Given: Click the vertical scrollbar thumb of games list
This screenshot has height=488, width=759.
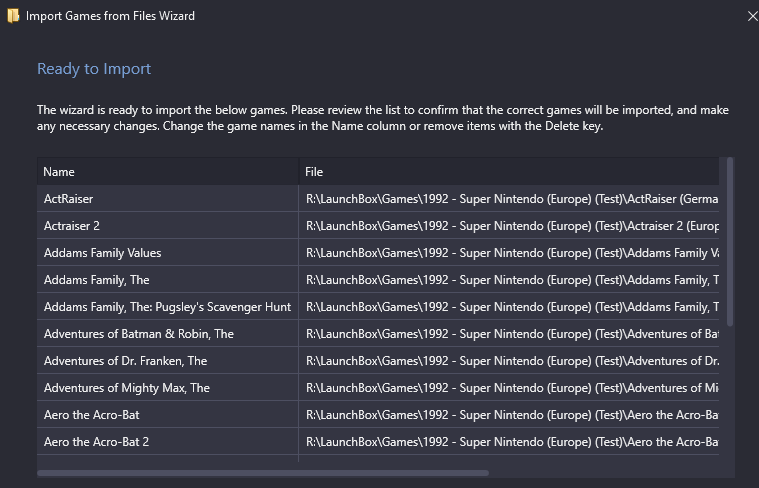Looking at the screenshot, I should tap(730, 242).
